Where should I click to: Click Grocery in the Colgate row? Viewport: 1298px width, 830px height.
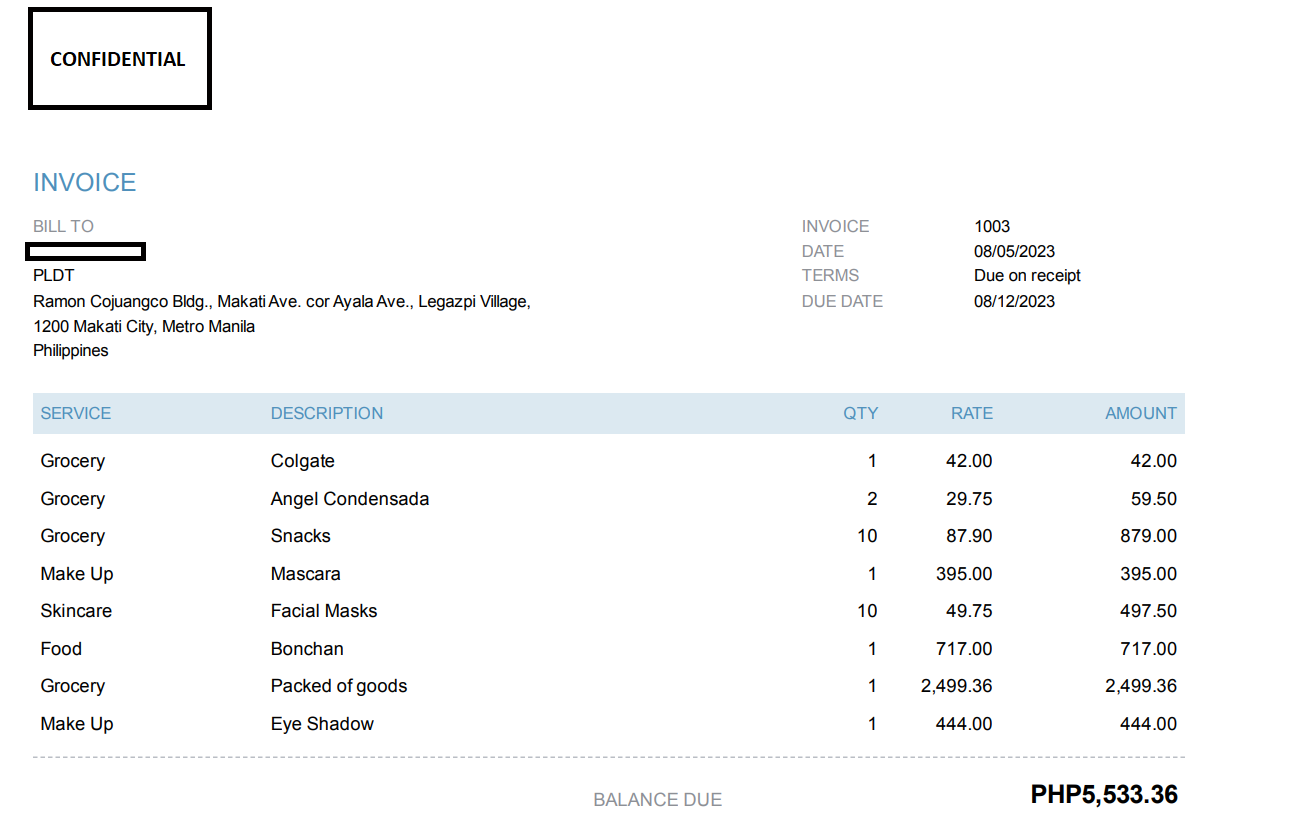click(x=72, y=461)
